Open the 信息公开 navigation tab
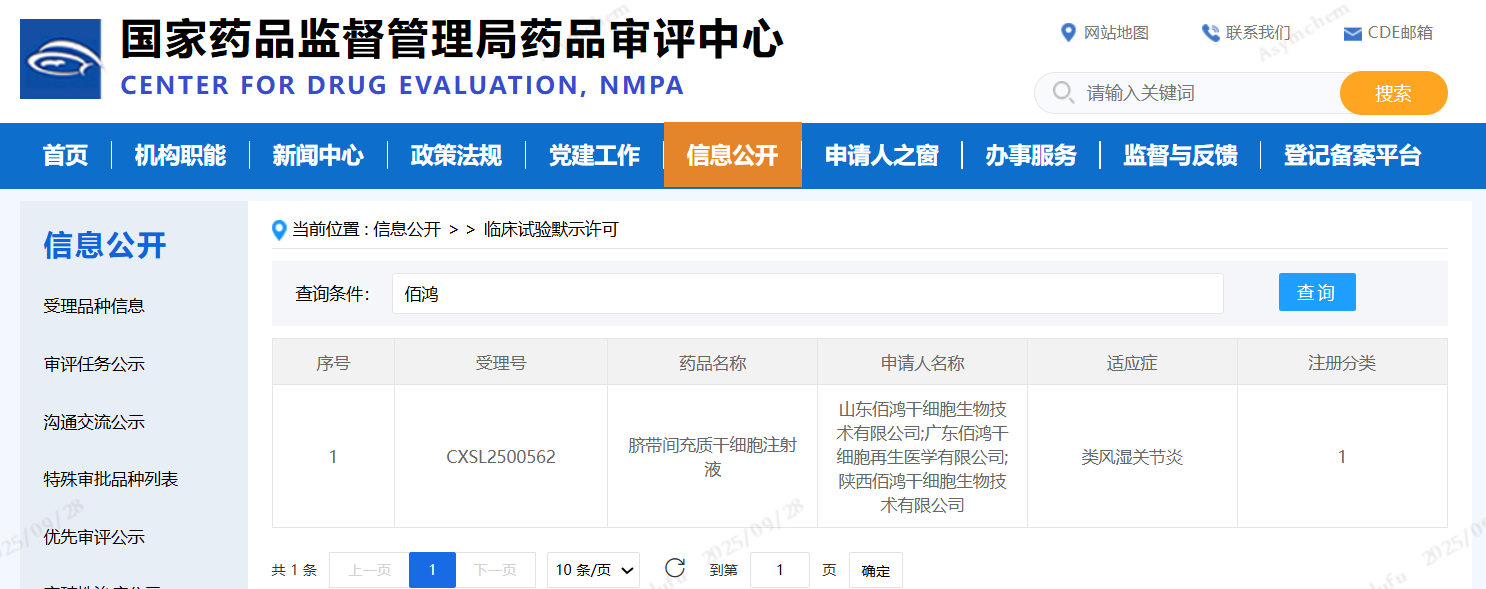This screenshot has height=589, width=1486. (732, 155)
